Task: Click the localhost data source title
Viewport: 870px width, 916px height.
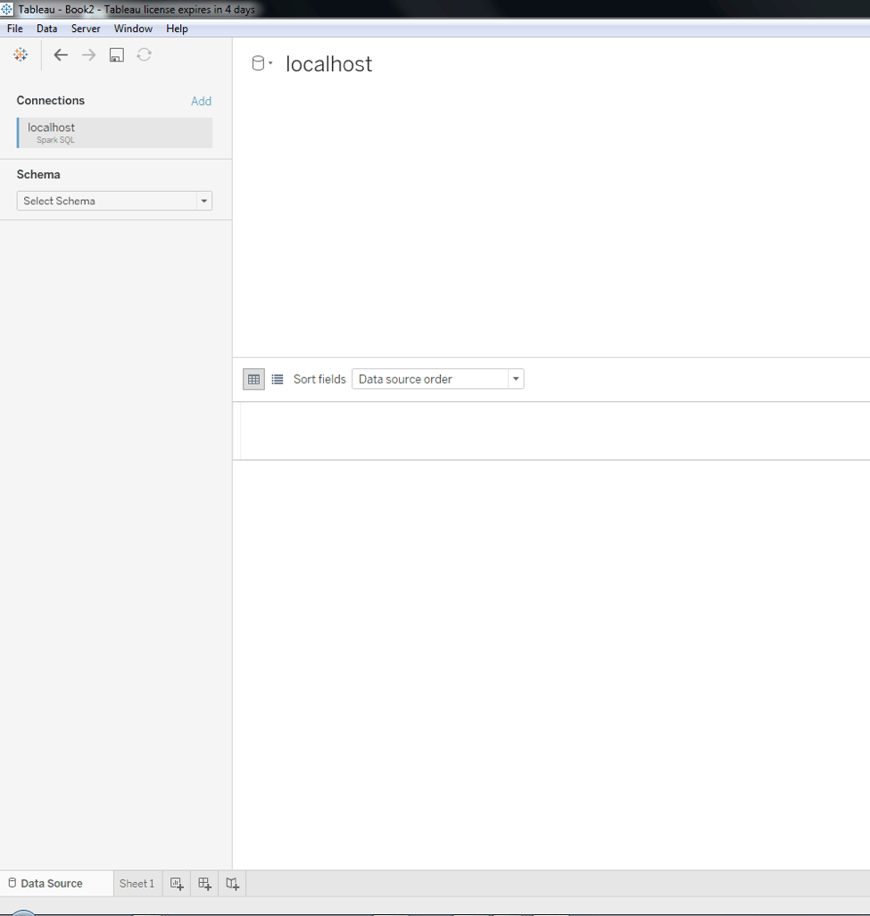Action: 328,64
